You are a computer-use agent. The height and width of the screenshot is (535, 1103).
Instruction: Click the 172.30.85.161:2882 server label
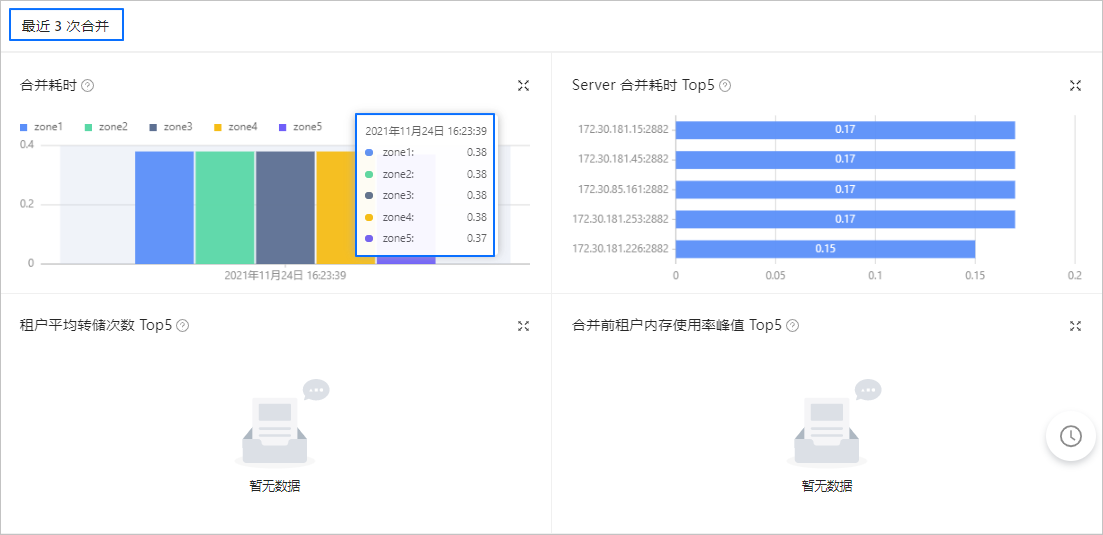[x=623, y=190]
